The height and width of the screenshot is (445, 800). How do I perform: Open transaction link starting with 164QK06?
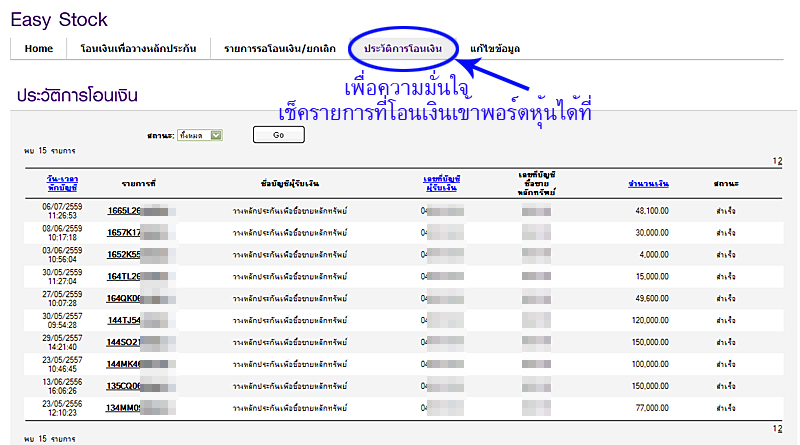(x=125, y=298)
